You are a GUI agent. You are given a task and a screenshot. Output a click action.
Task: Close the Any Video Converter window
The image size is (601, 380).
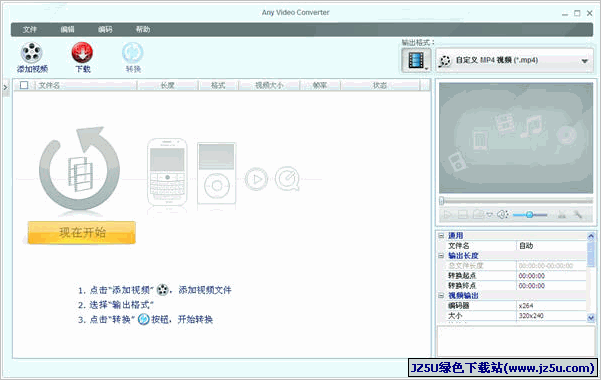pos(590,13)
